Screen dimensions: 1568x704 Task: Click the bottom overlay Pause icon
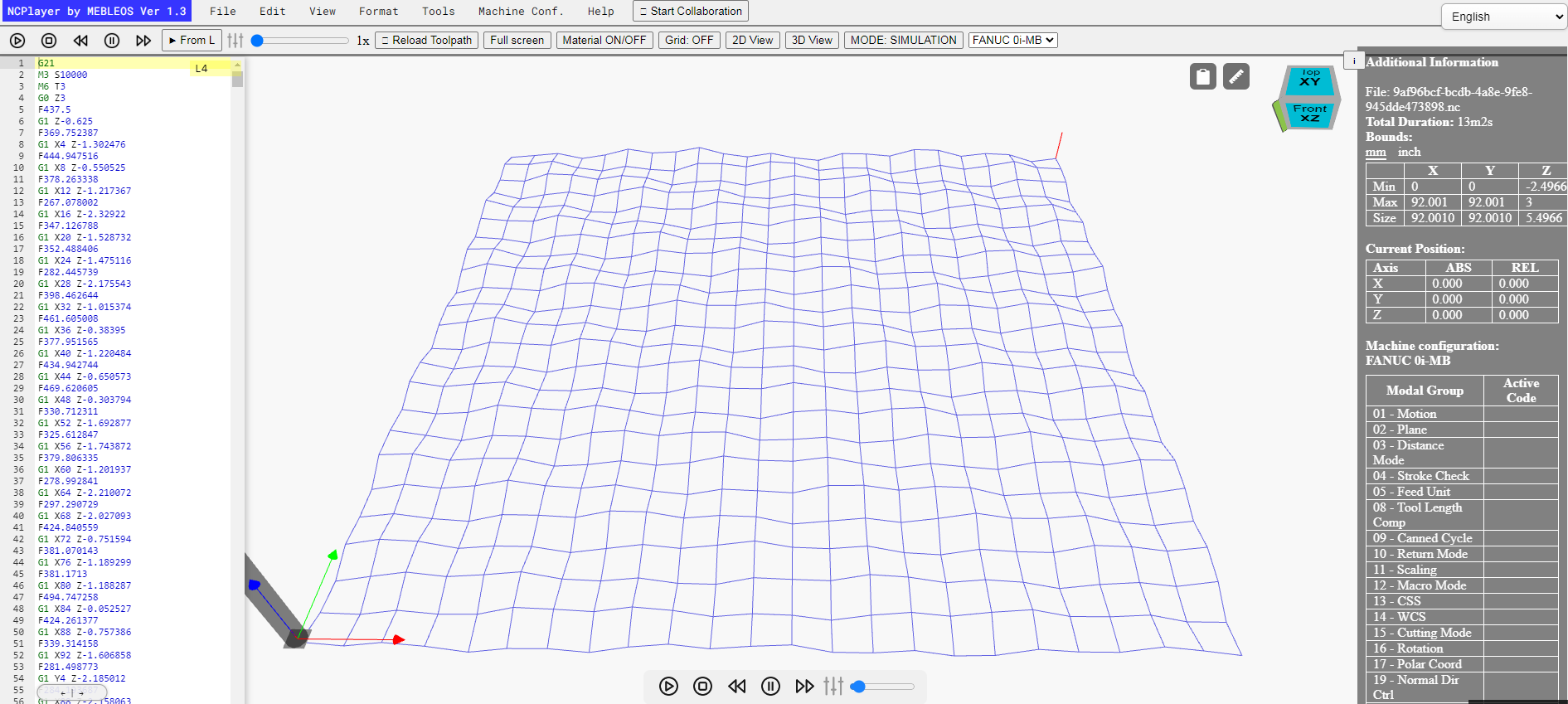[771, 686]
